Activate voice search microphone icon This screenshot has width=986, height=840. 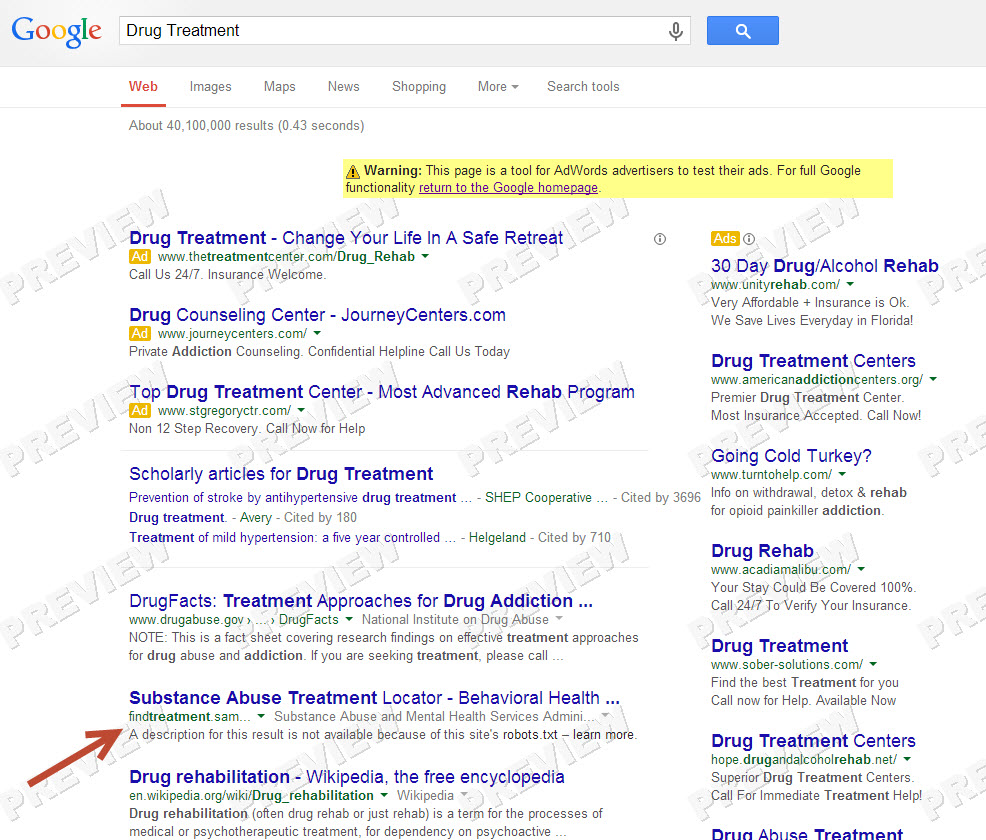point(675,31)
